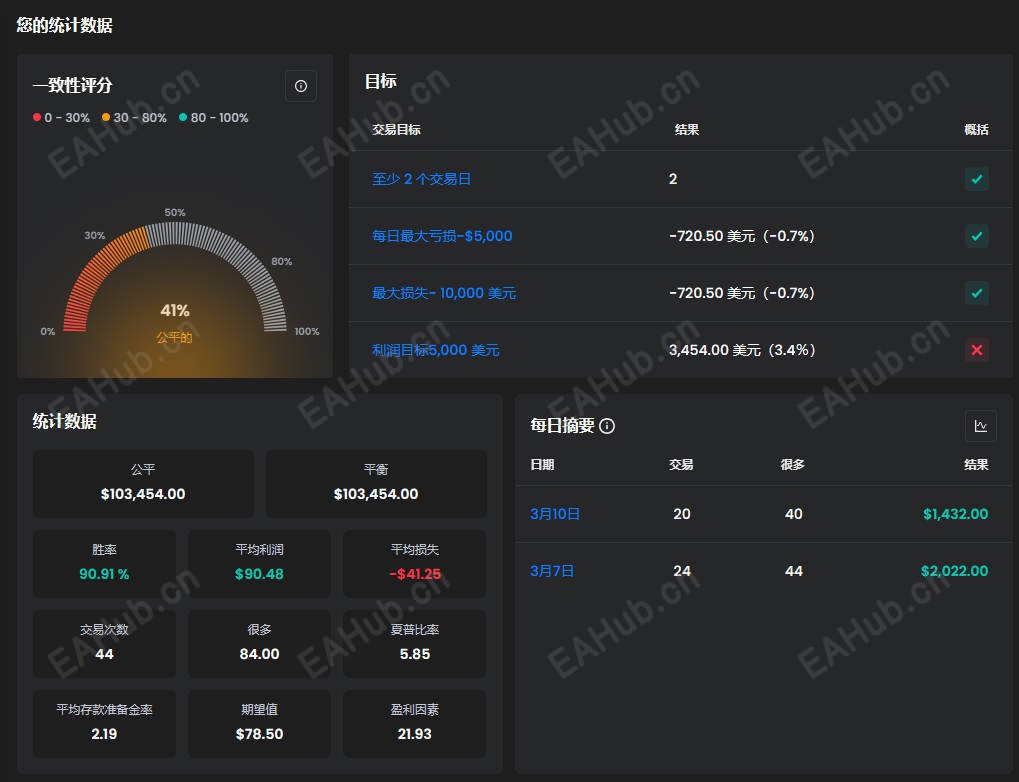Open the 3月7日 daily summary entry
The height and width of the screenshot is (782, 1019).
tap(552, 571)
